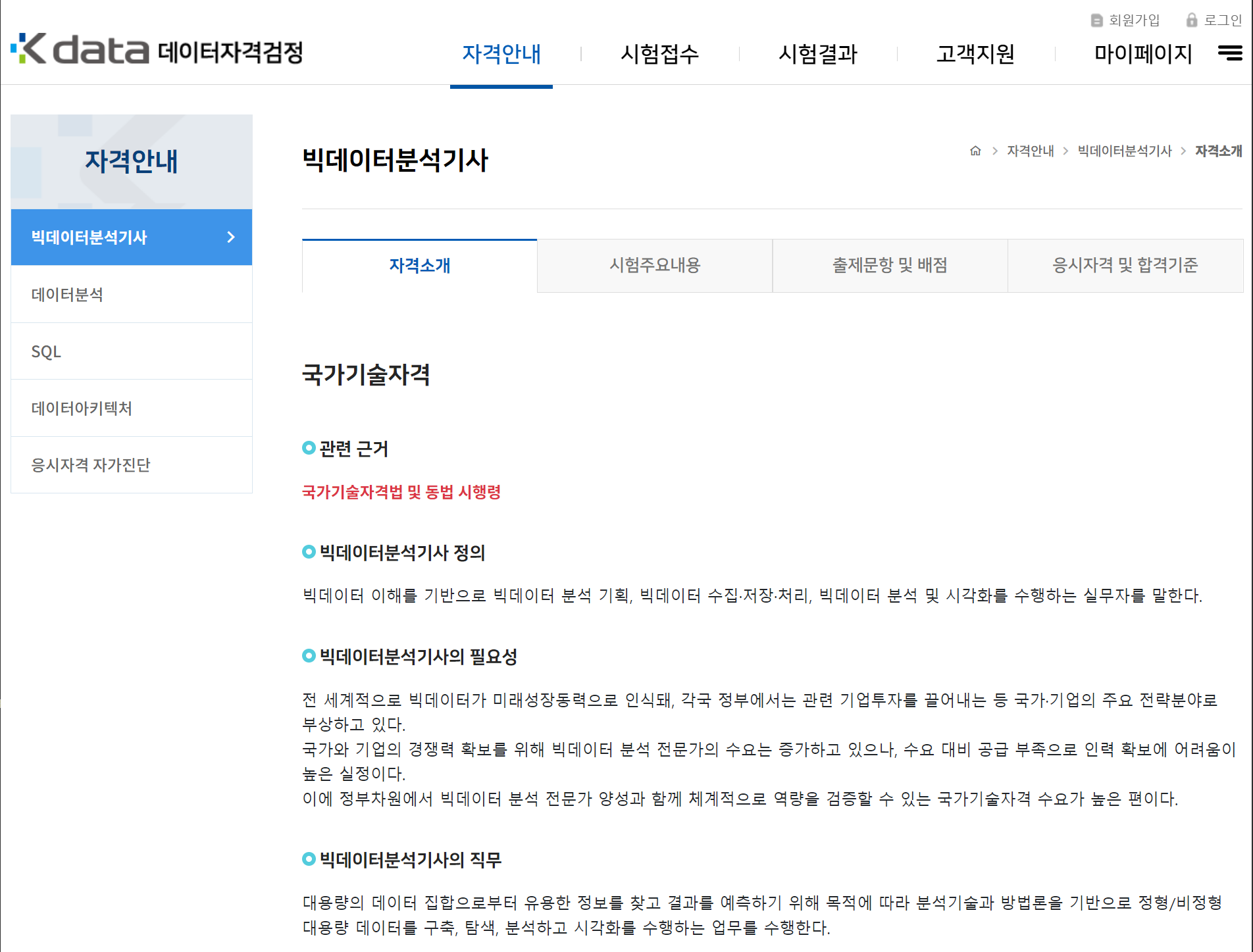Screen dimensions: 1253x952
Task: Click the 관련 근거 subheading
Action: [x=353, y=449]
